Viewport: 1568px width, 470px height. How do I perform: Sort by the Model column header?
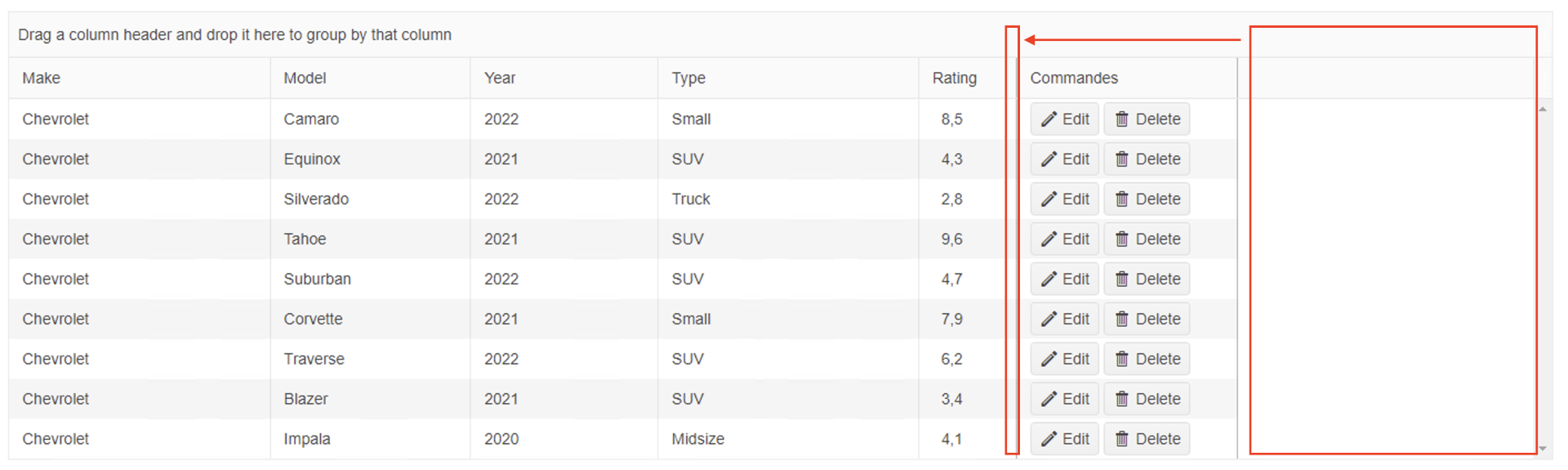(x=305, y=78)
